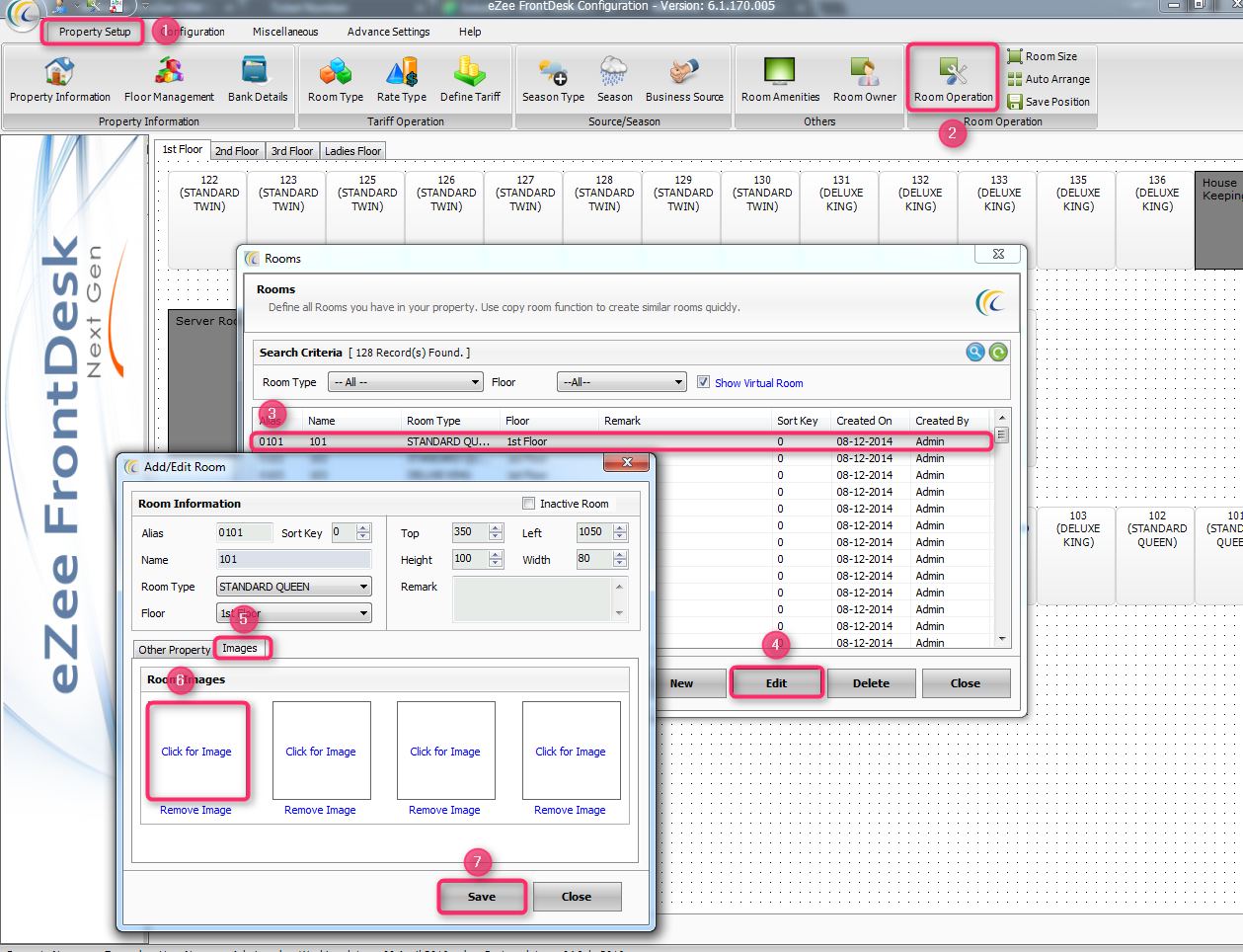Screen dimensions: 1243x952
Task: Open Floor dropdown in Add/Edit Room
Action: coord(293,613)
